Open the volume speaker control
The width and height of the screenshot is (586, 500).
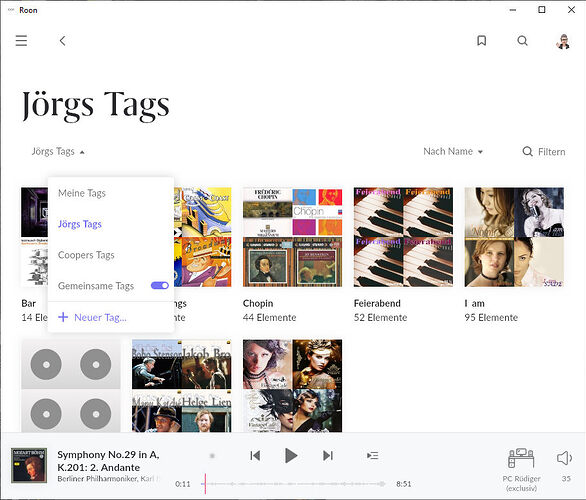[x=564, y=458]
